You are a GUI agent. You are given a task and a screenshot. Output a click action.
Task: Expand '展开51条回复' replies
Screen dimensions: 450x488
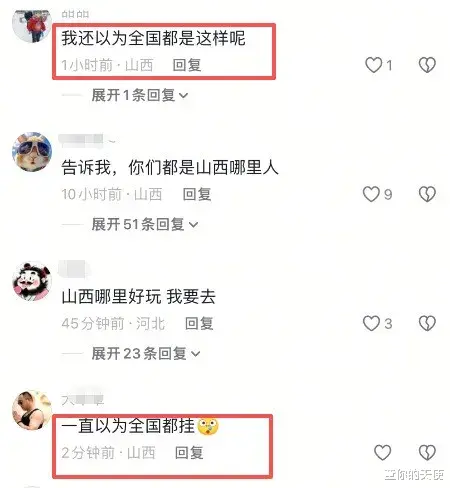point(145,224)
